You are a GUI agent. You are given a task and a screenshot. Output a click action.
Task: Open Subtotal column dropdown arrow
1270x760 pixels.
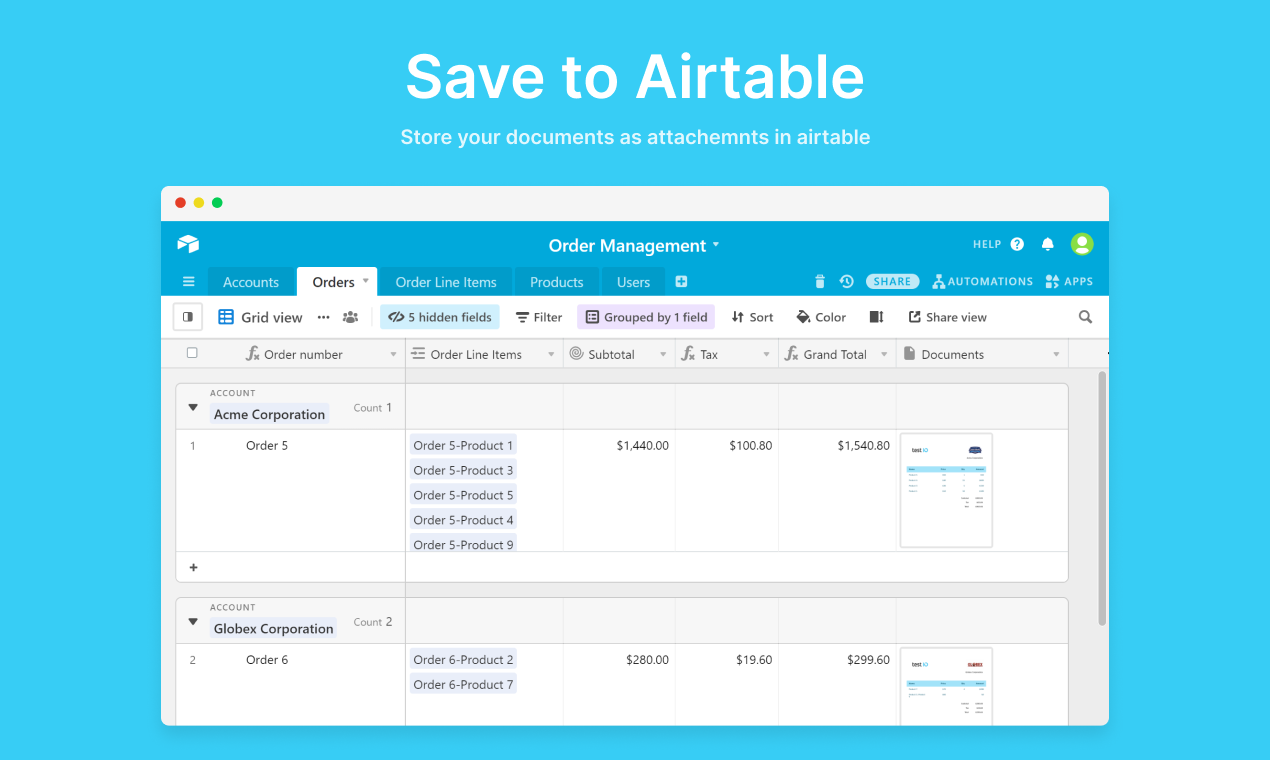(x=663, y=354)
